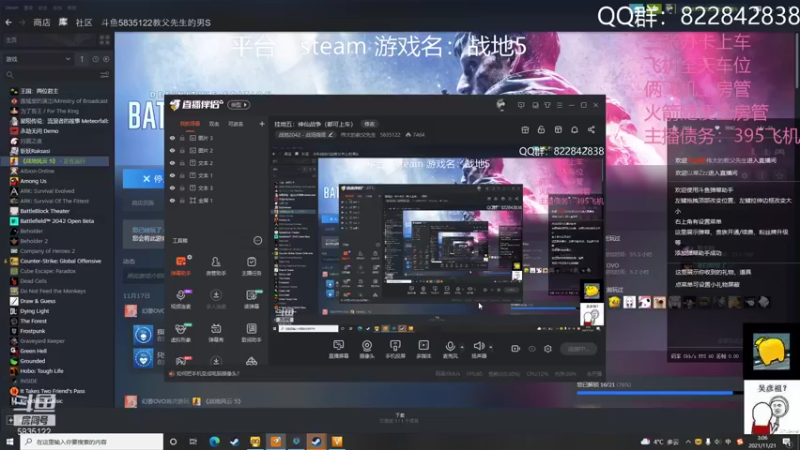Click the stream start/stop button beside gear
The height and width of the screenshot is (450, 800).
pos(579,349)
